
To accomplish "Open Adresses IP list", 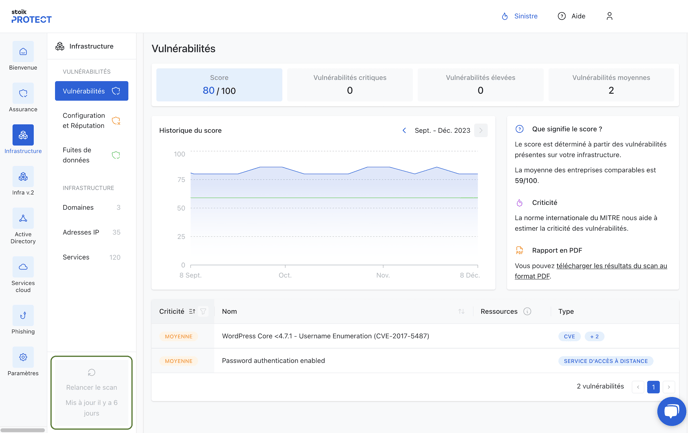I will (91, 233).
